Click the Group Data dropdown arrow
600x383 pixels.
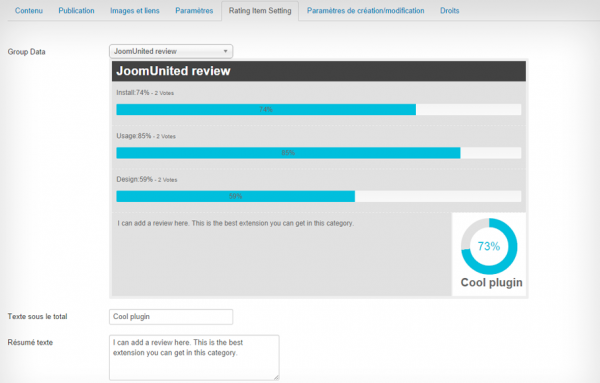click(x=225, y=51)
